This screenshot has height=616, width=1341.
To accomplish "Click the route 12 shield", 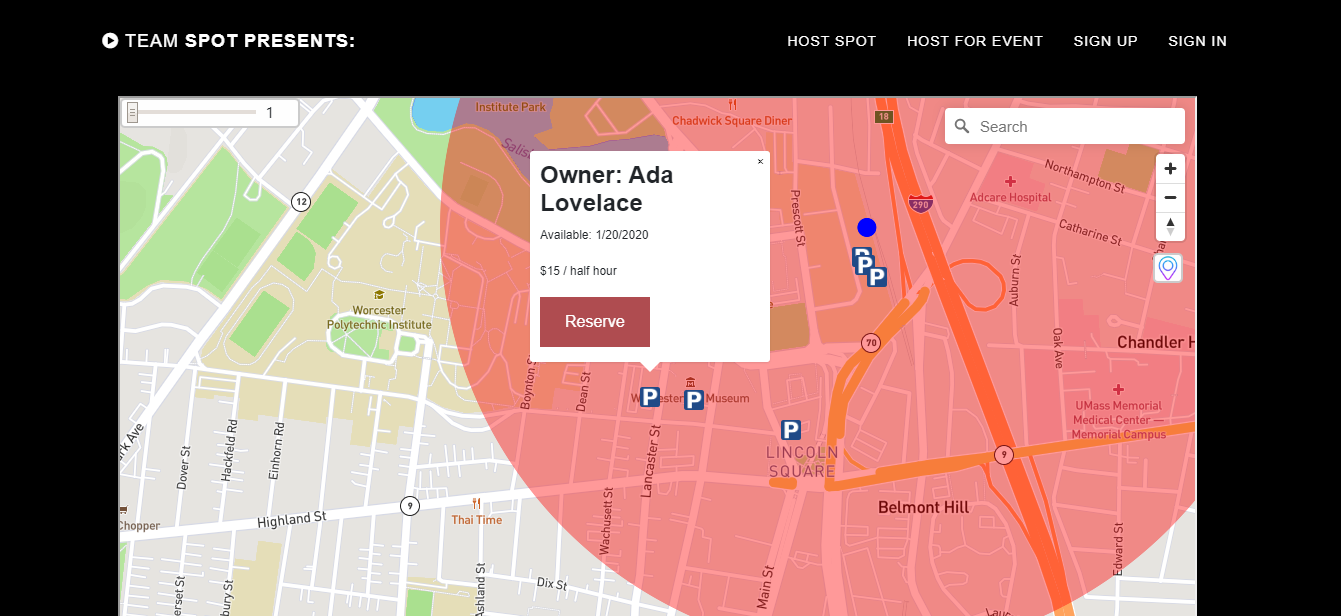I will click(301, 202).
